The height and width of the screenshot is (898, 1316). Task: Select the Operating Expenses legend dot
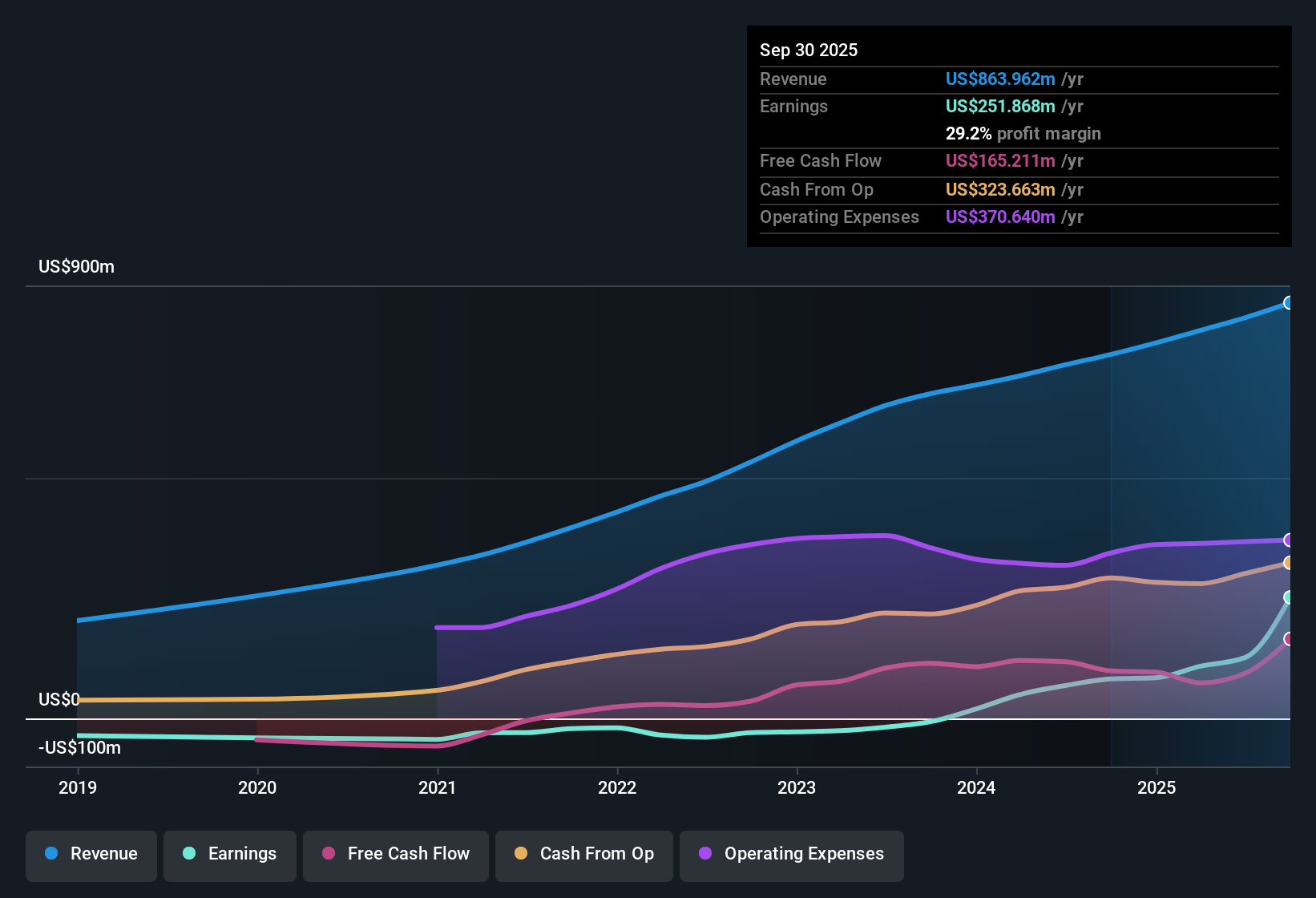(704, 854)
